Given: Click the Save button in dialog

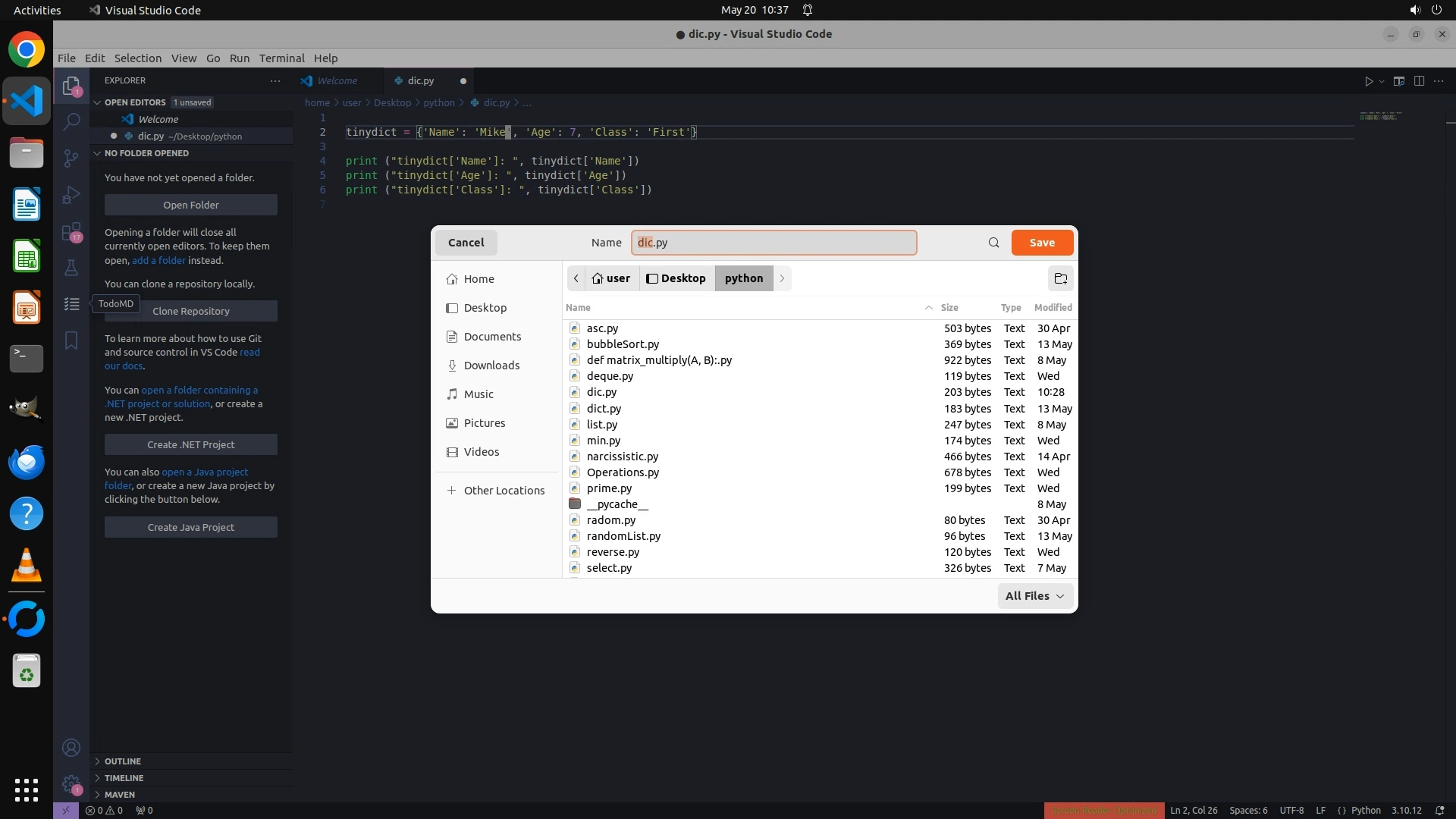Looking at the screenshot, I should tap(1041, 243).
